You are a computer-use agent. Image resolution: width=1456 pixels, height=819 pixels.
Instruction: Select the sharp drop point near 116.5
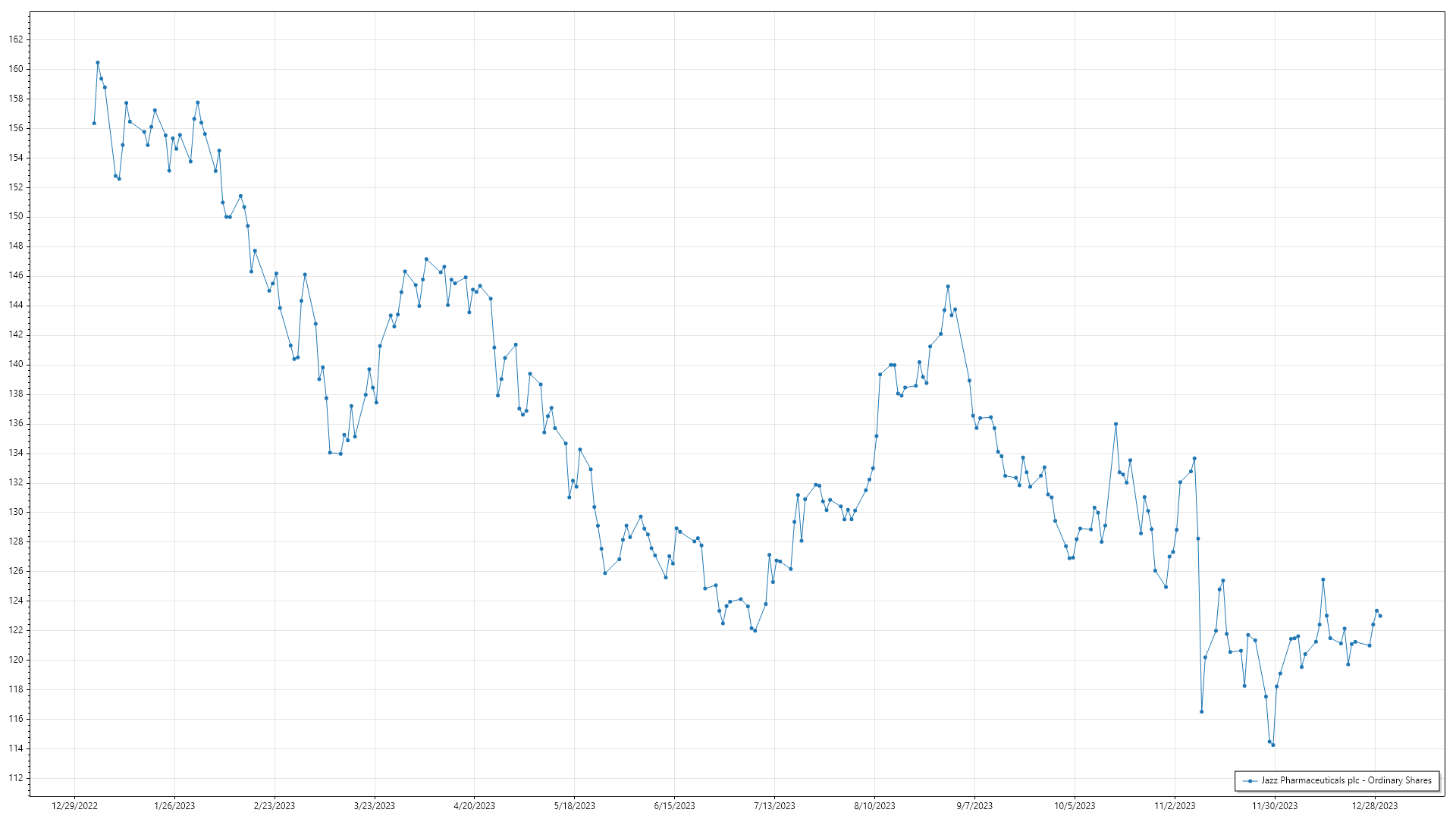click(1201, 711)
